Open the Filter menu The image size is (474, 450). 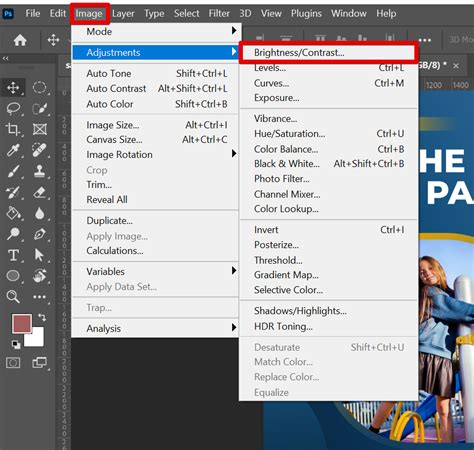[219, 13]
